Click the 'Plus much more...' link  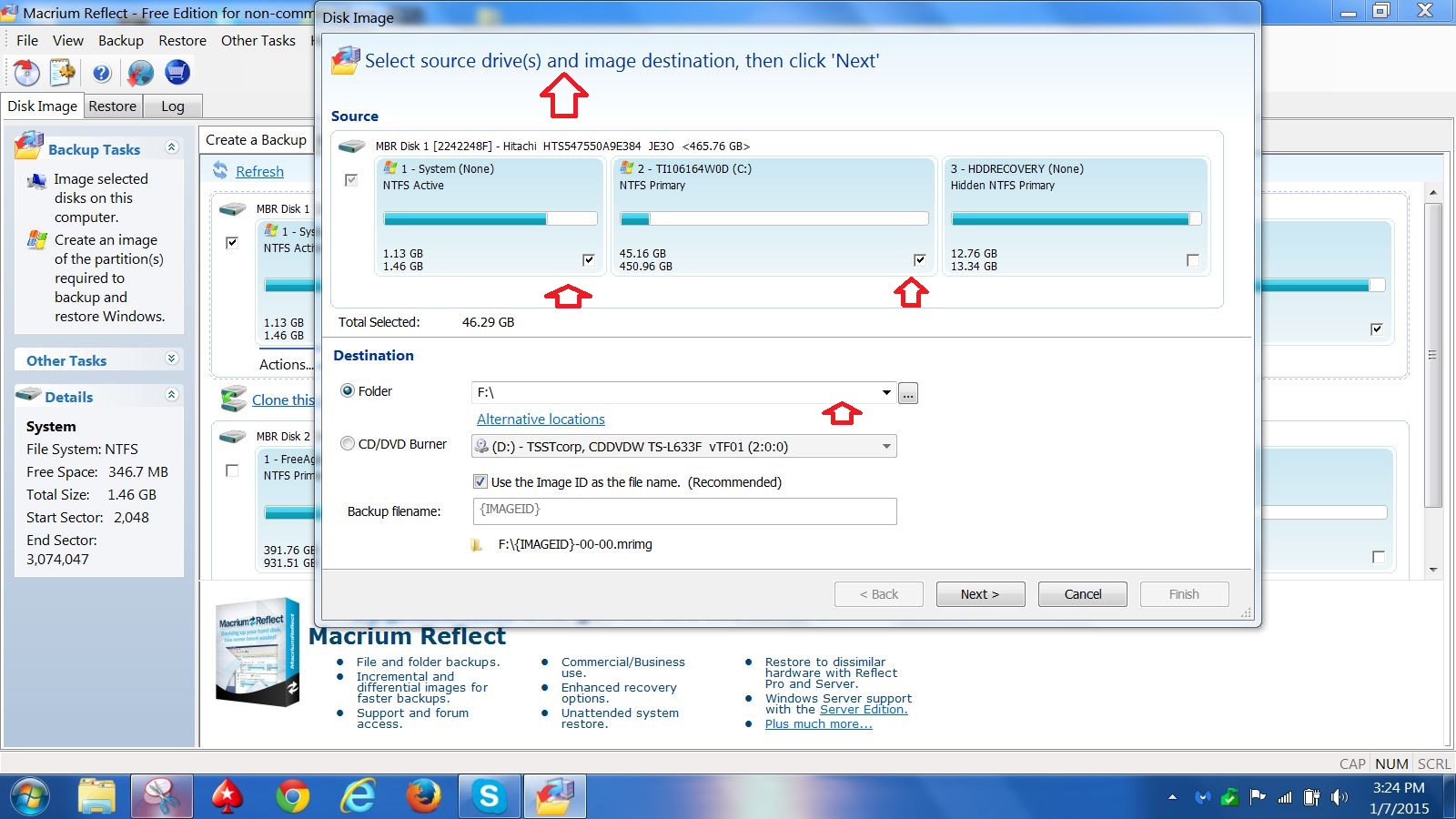[818, 723]
